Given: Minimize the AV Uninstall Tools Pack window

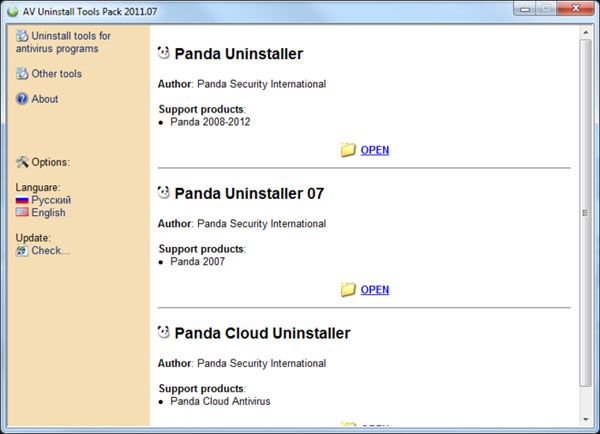Looking at the screenshot, I should tap(525, 8).
